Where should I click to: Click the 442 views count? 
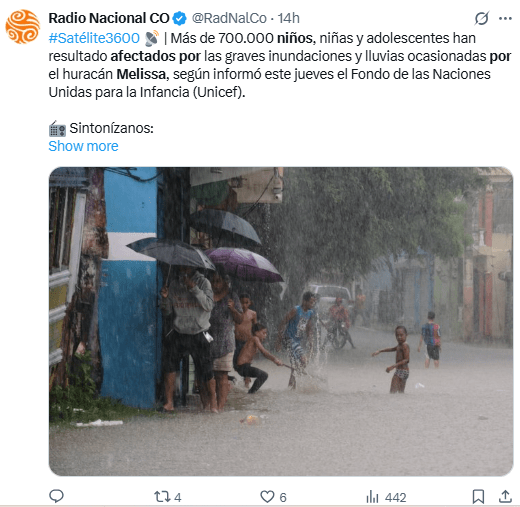click(396, 497)
